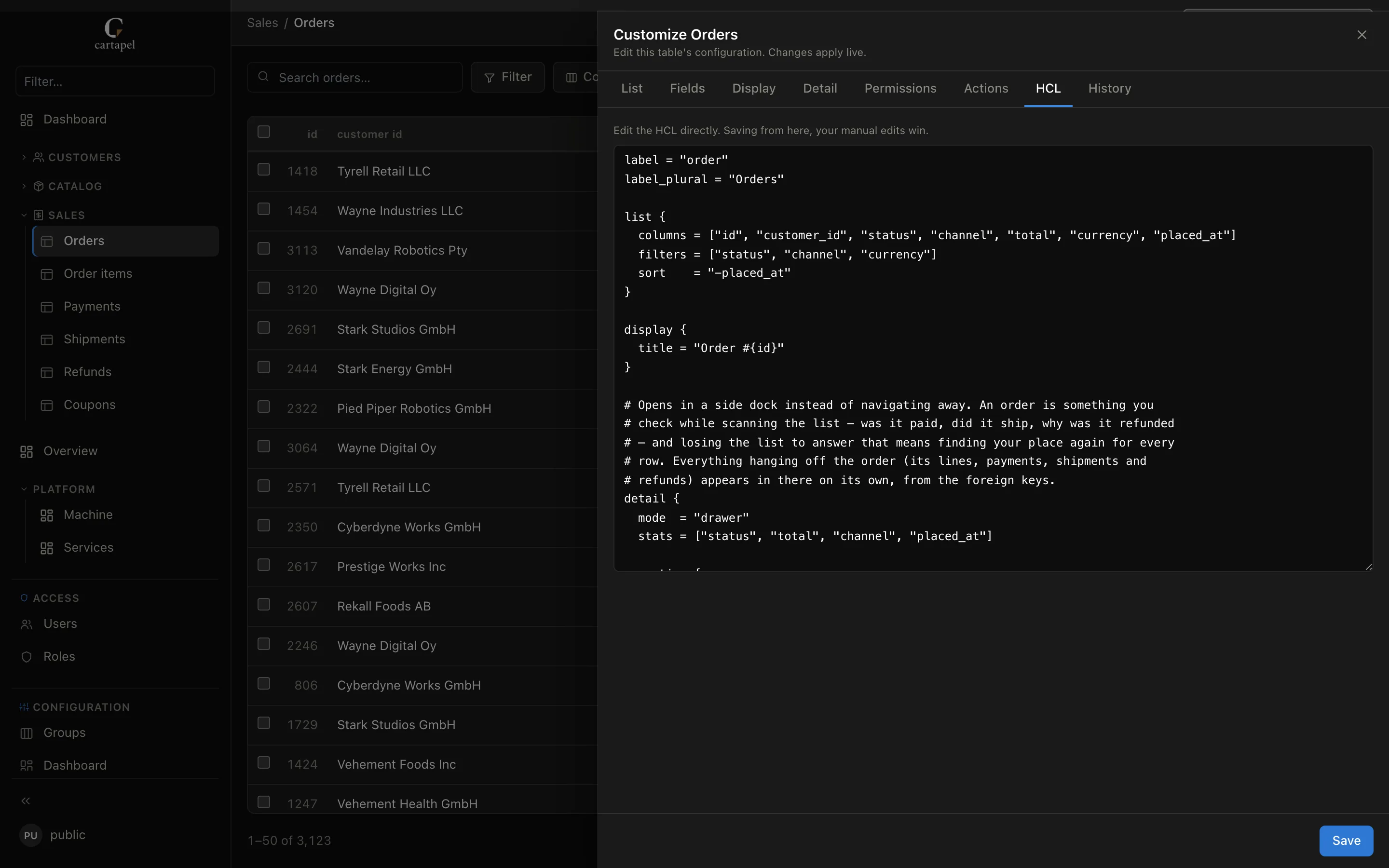Click the Orders table icon in sidebar
The width and height of the screenshot is (1389, 868).
(x=47, y=241)
